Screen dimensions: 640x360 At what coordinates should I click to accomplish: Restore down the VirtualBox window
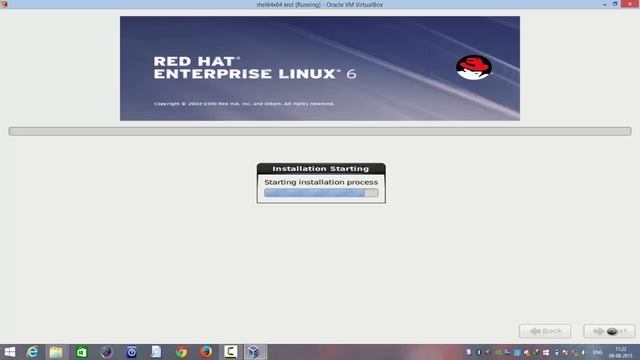[x=615, y=4]
